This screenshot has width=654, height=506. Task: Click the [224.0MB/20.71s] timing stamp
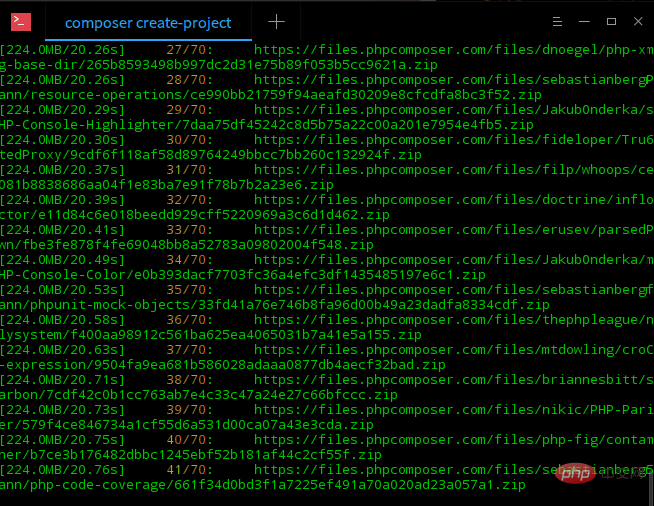(62, 380)
